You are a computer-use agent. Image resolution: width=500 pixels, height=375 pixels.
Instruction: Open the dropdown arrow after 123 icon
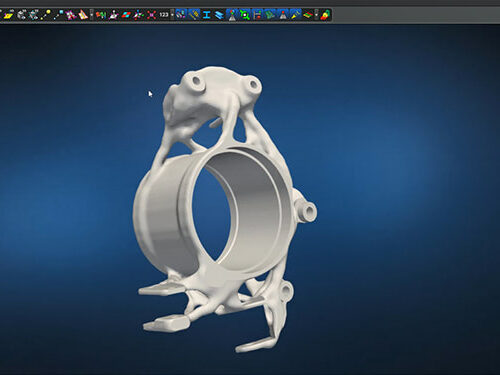click(172, 15)
